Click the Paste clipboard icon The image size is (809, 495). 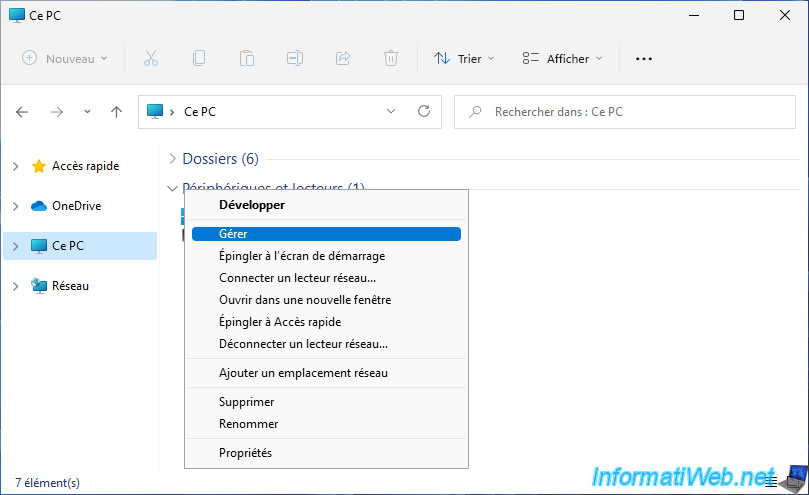247,59
